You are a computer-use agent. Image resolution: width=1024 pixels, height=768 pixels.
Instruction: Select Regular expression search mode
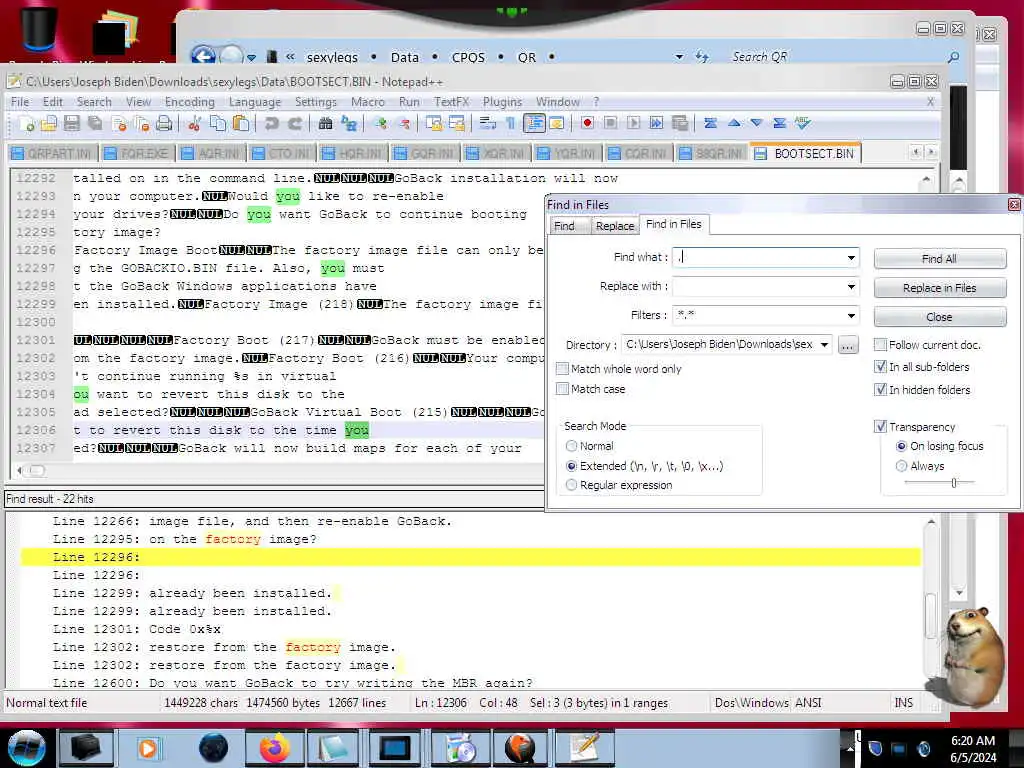tap(571, 485)
